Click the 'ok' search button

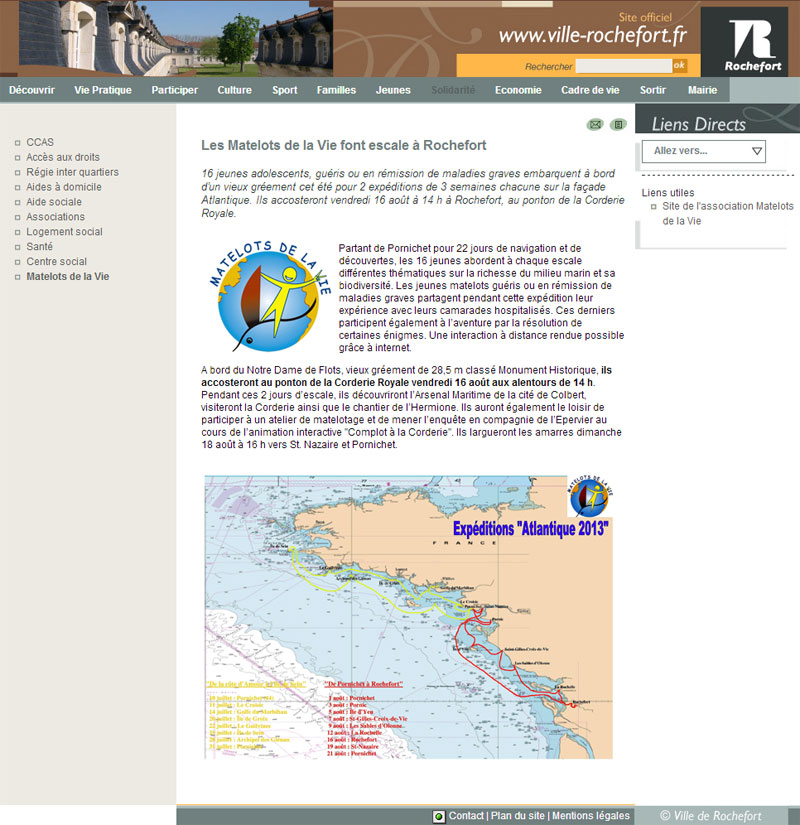point(679,65)
